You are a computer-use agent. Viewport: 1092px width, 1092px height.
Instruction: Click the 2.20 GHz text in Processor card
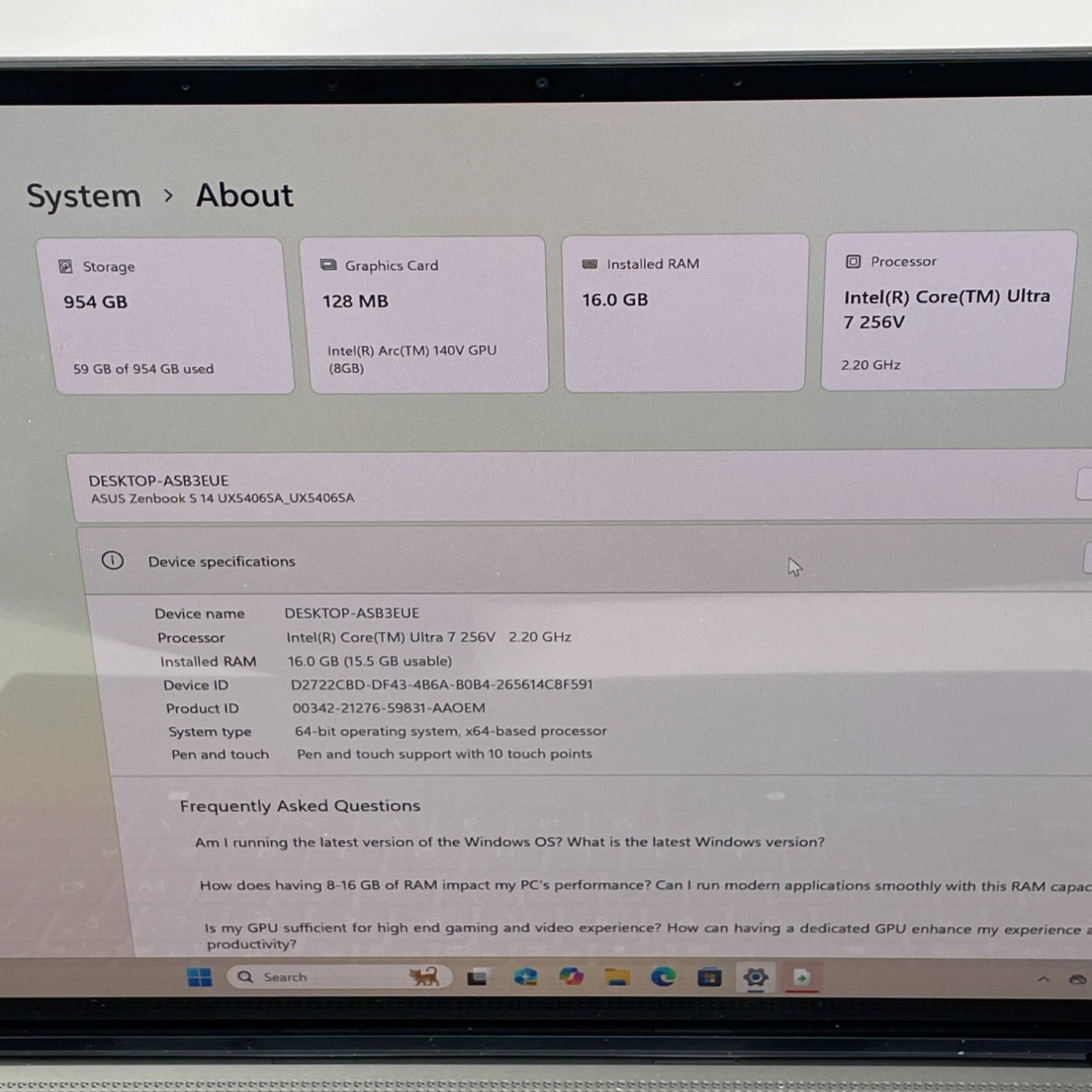871,365
